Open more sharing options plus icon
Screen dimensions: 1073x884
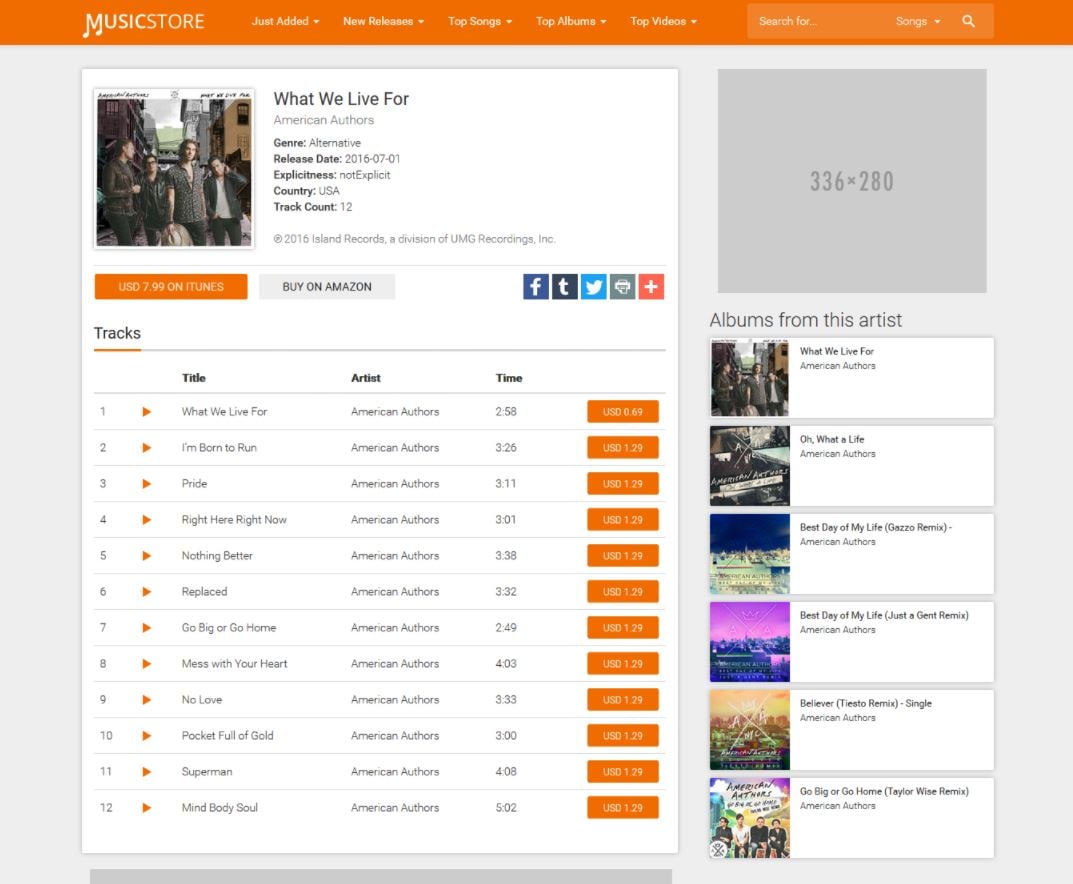pyautogui.click(x=651, y=287)
